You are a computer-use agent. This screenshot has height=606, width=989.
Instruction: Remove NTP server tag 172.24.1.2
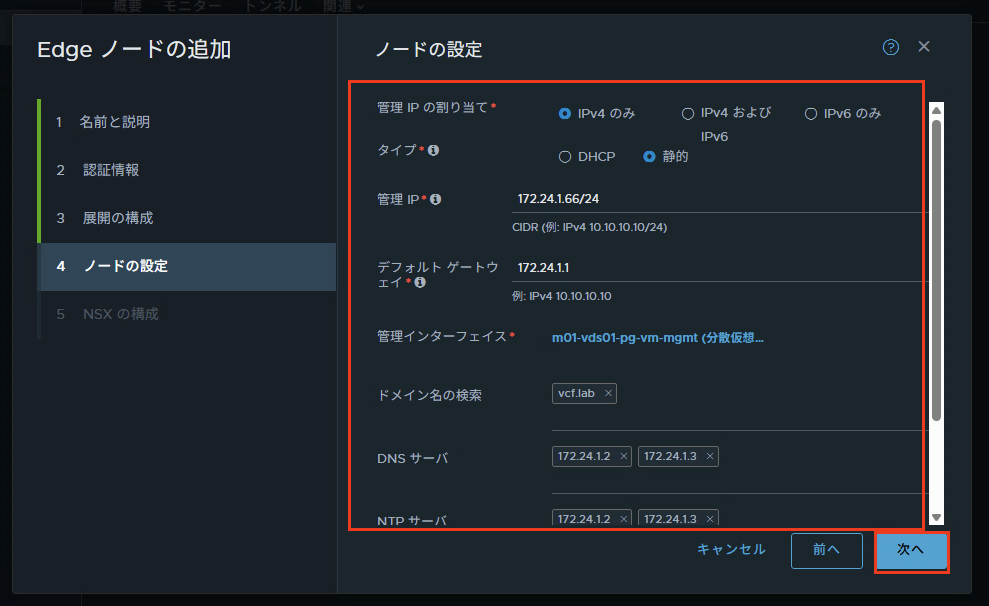tap(624, 519)
